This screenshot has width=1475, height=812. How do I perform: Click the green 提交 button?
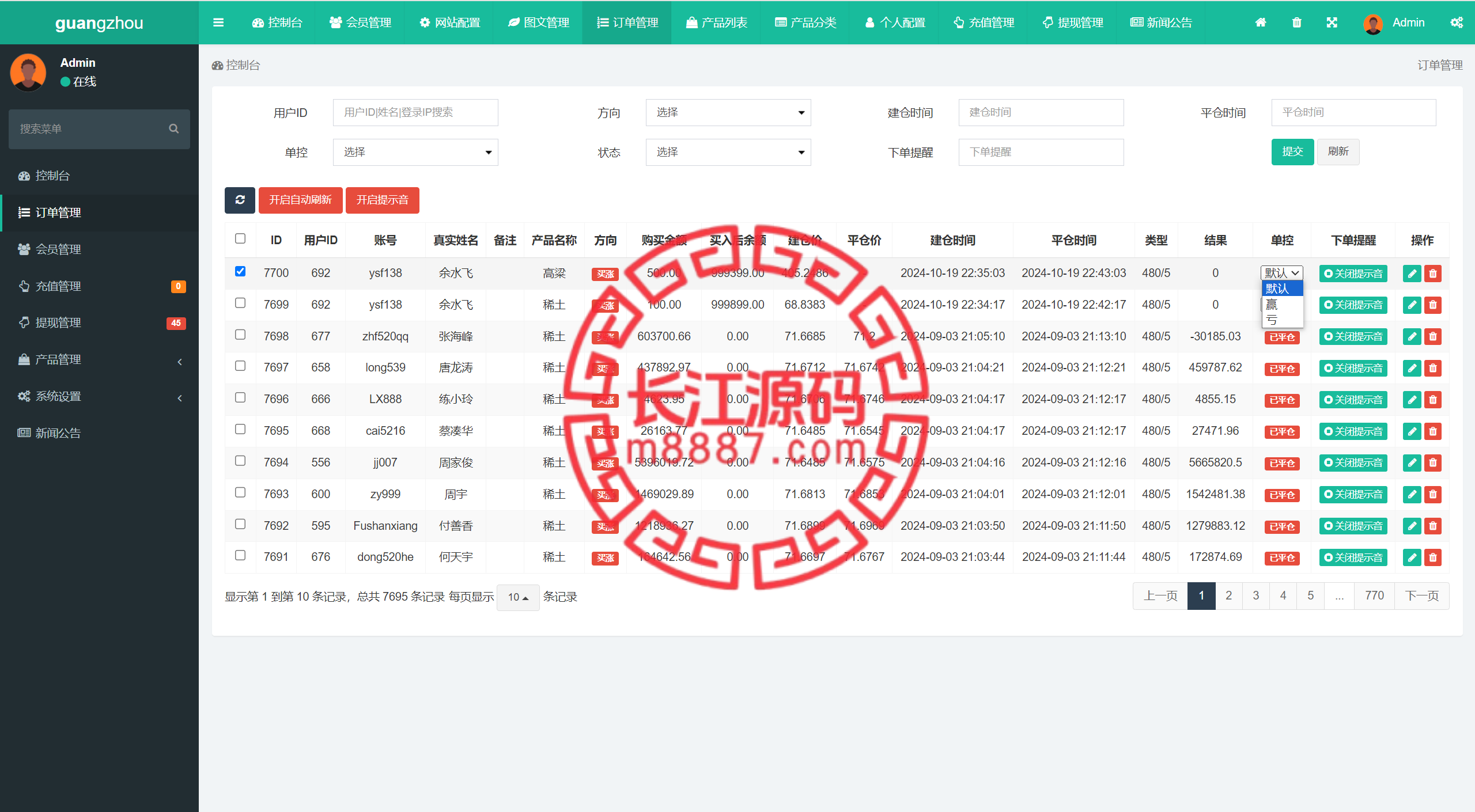(1292, 152)
